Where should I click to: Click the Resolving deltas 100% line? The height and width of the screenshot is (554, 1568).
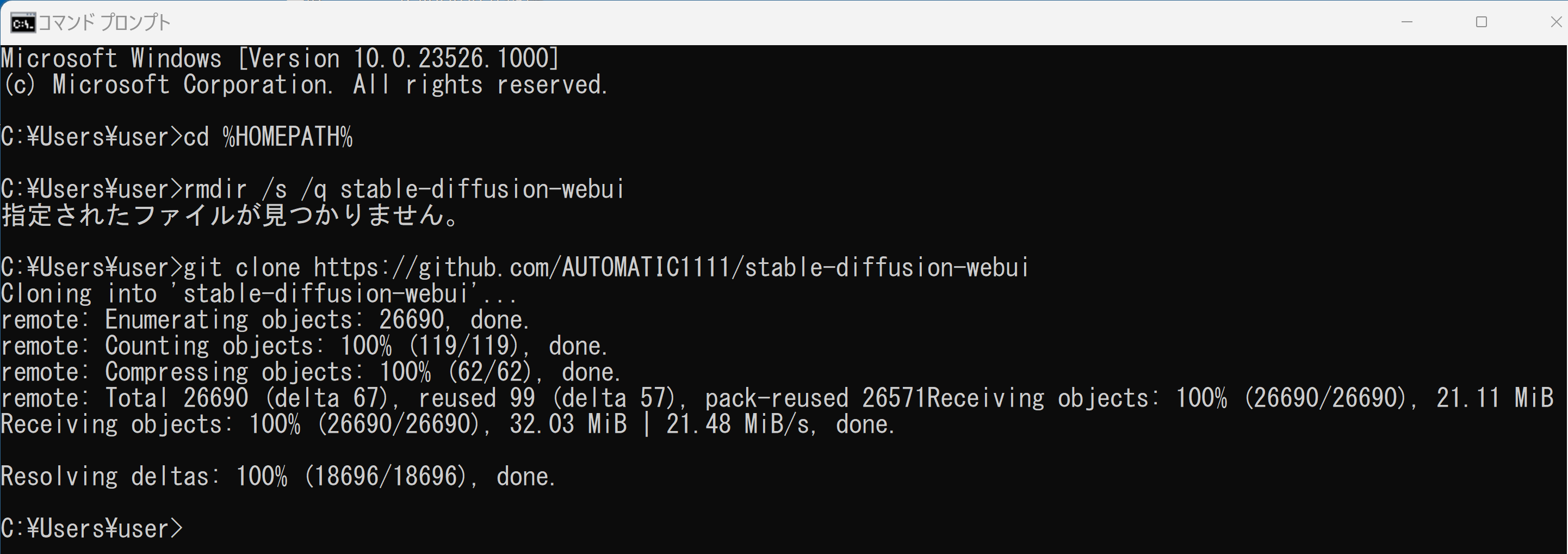pos(278,476)
